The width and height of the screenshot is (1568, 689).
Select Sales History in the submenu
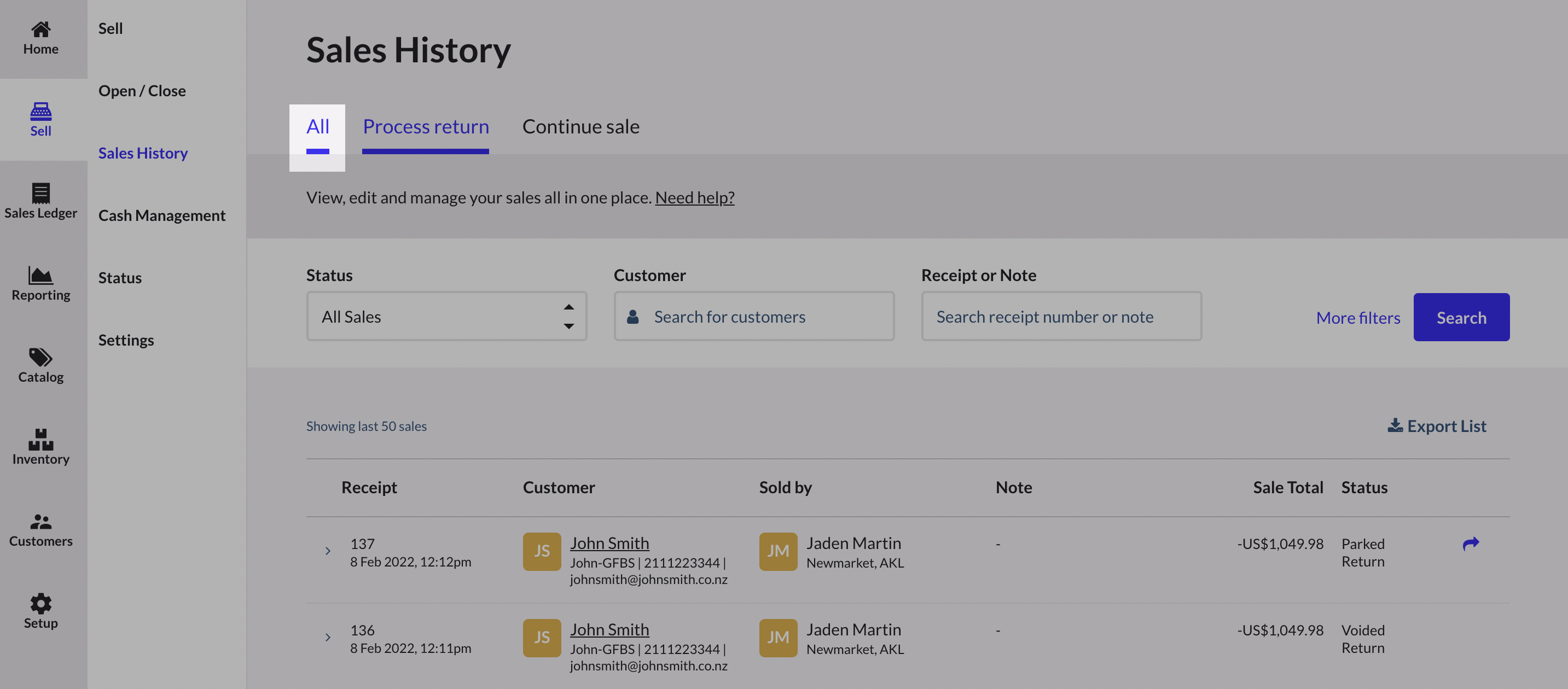pos(143,153)
